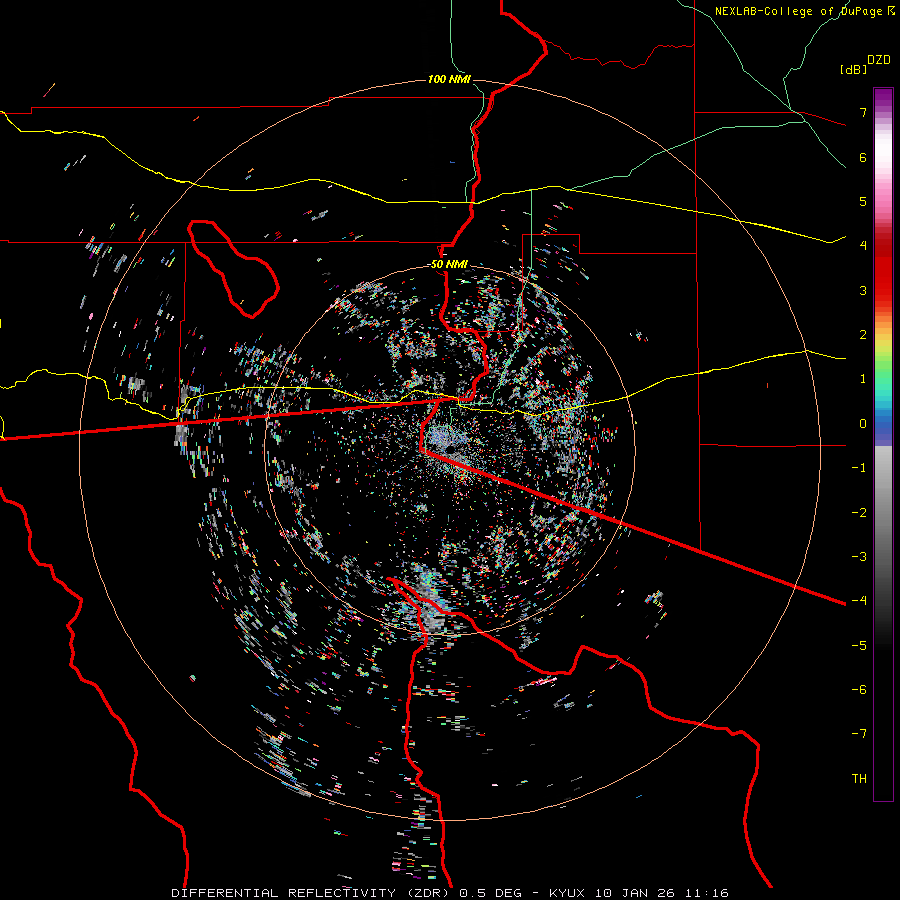Click the 7 dB value on the color scale
Screen dimensions: 900x900
pos(863,113)
